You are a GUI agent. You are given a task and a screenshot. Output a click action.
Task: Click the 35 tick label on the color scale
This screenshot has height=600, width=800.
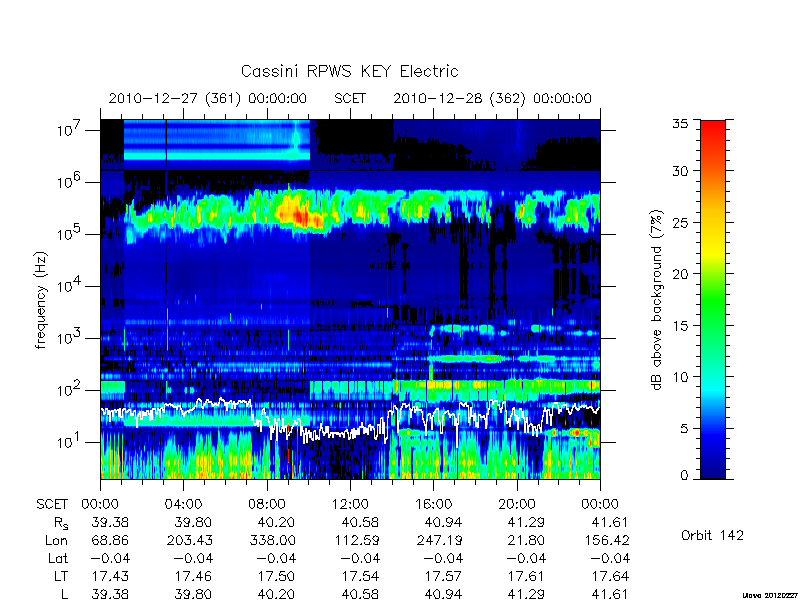[x=681, y=124]
